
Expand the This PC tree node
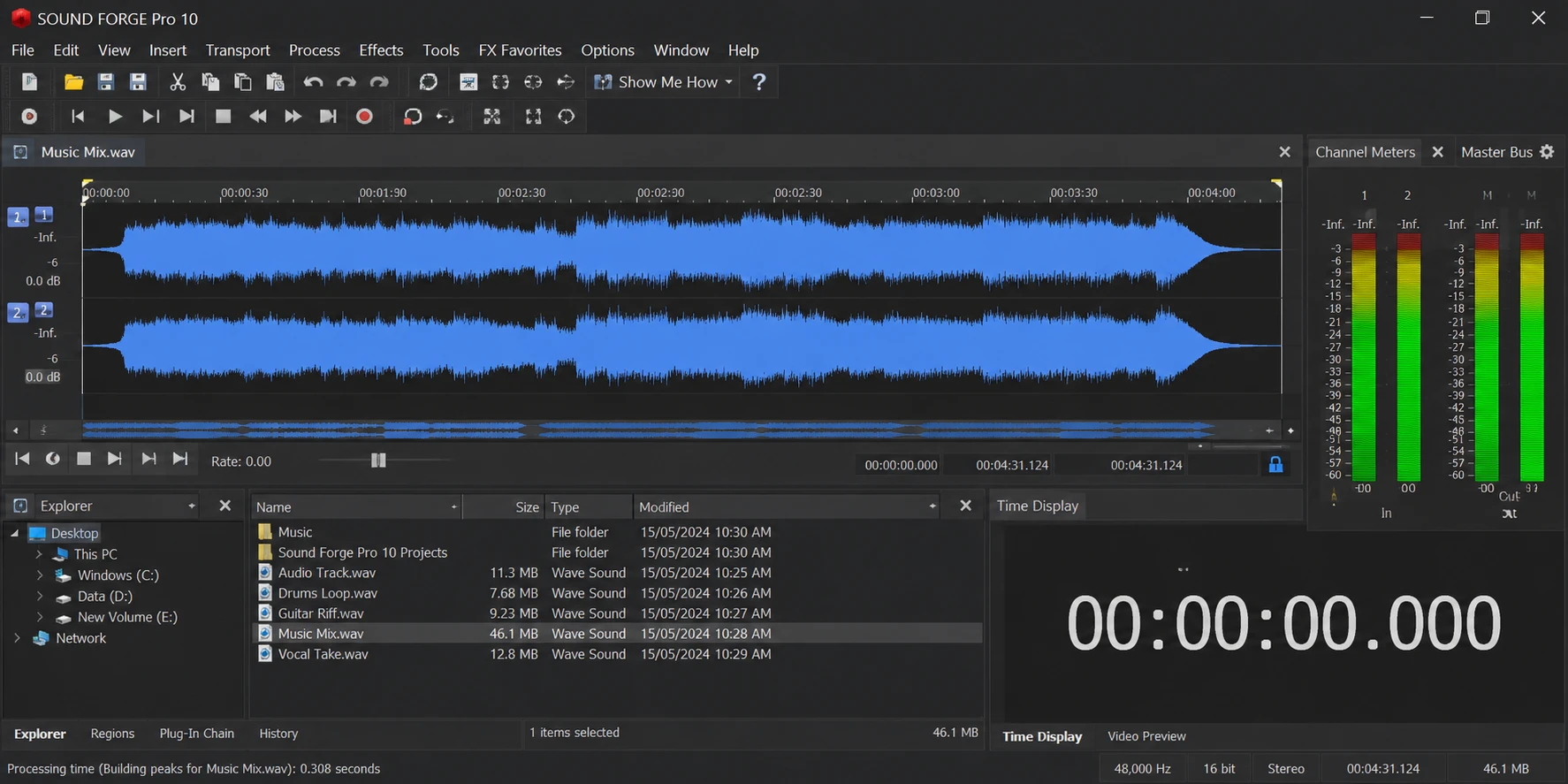39,554
